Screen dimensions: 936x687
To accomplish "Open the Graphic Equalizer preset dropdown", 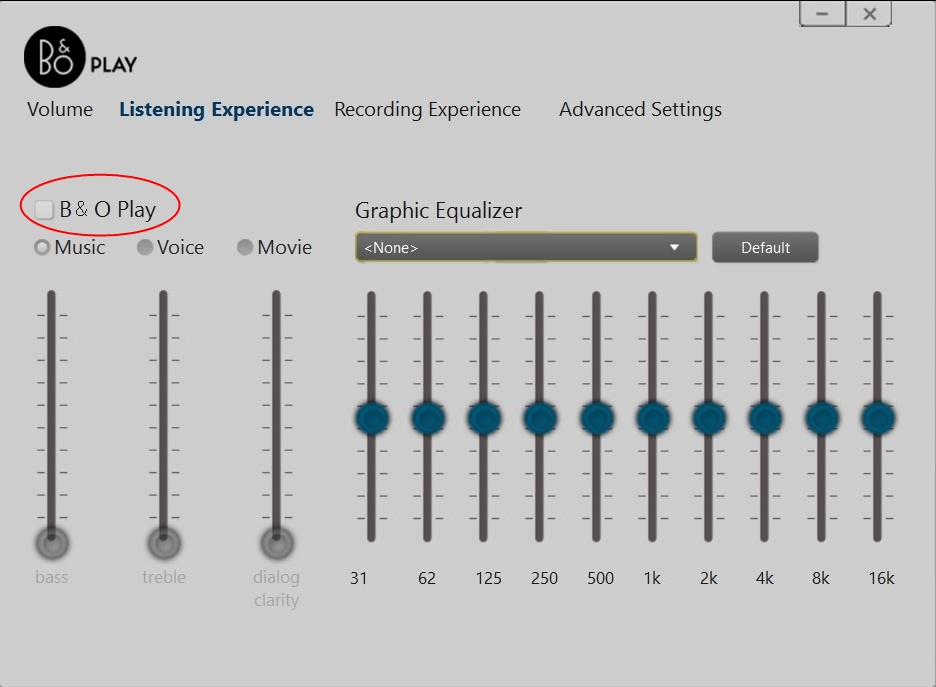I will (x=526, y=247).
